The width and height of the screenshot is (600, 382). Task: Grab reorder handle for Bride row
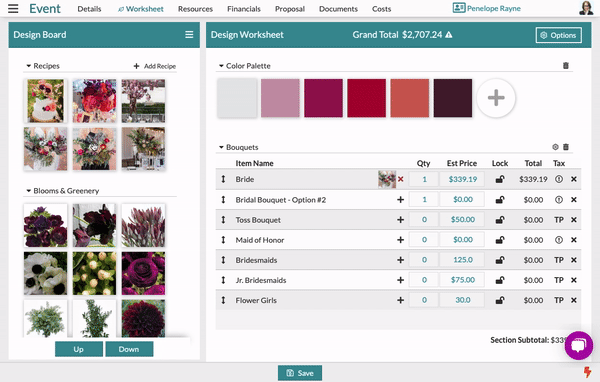[223, 179]
